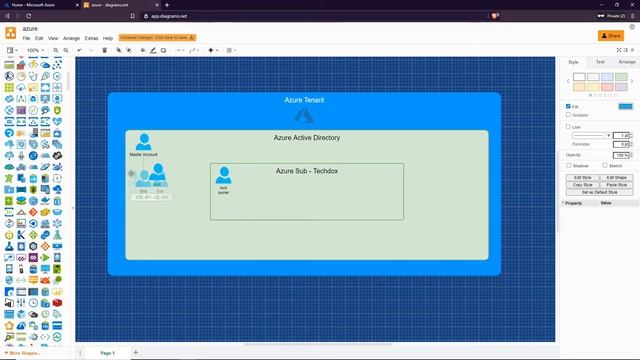Open the line style dropdown in Style panel

[591, 135]
